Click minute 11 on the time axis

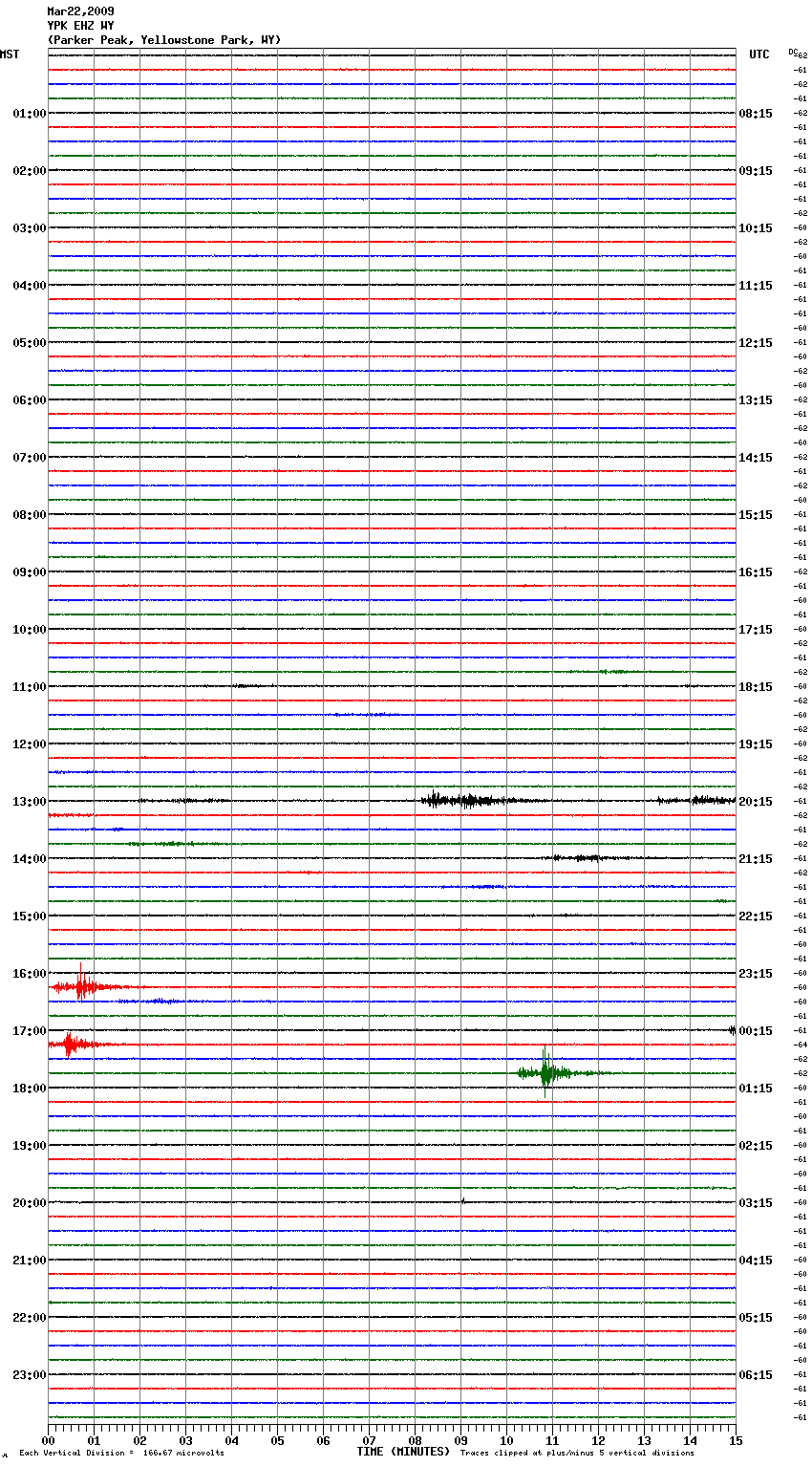coord(553,1440)
